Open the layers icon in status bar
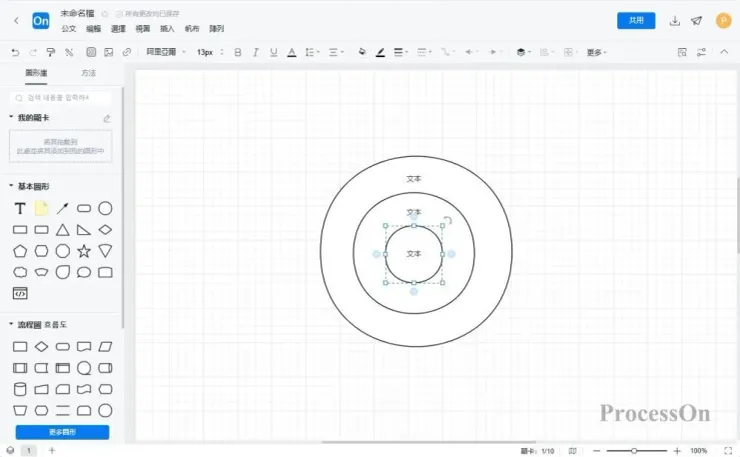740x457 pixels. pos(10,450)
